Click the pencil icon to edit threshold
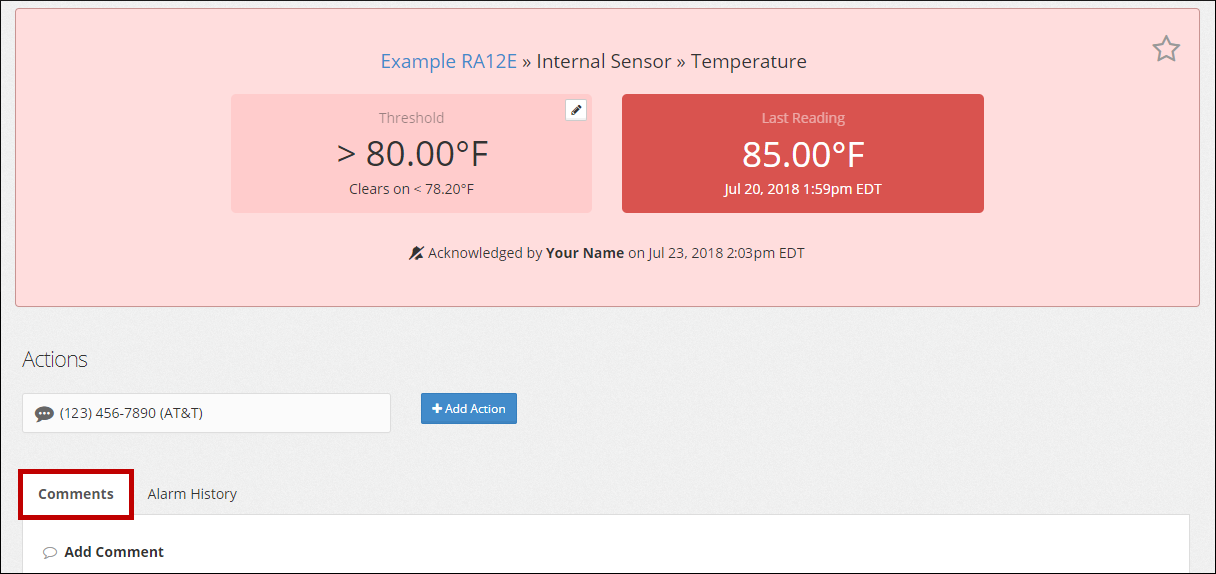 click(x=576, y=110)
